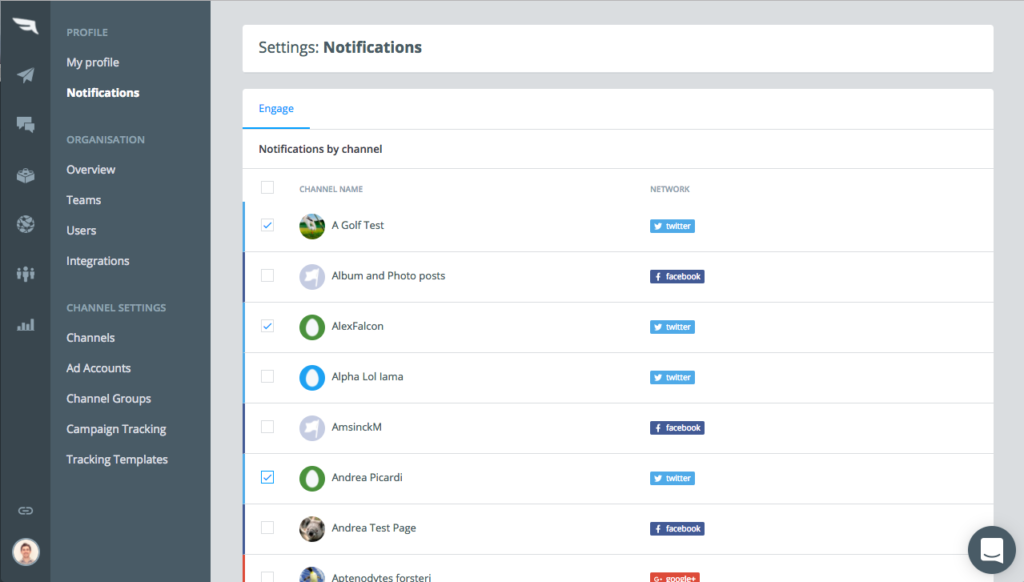Check the Andrea Test Page checkbox
This screenshot has height=582, width=1024.
click(x=267, y=527)
